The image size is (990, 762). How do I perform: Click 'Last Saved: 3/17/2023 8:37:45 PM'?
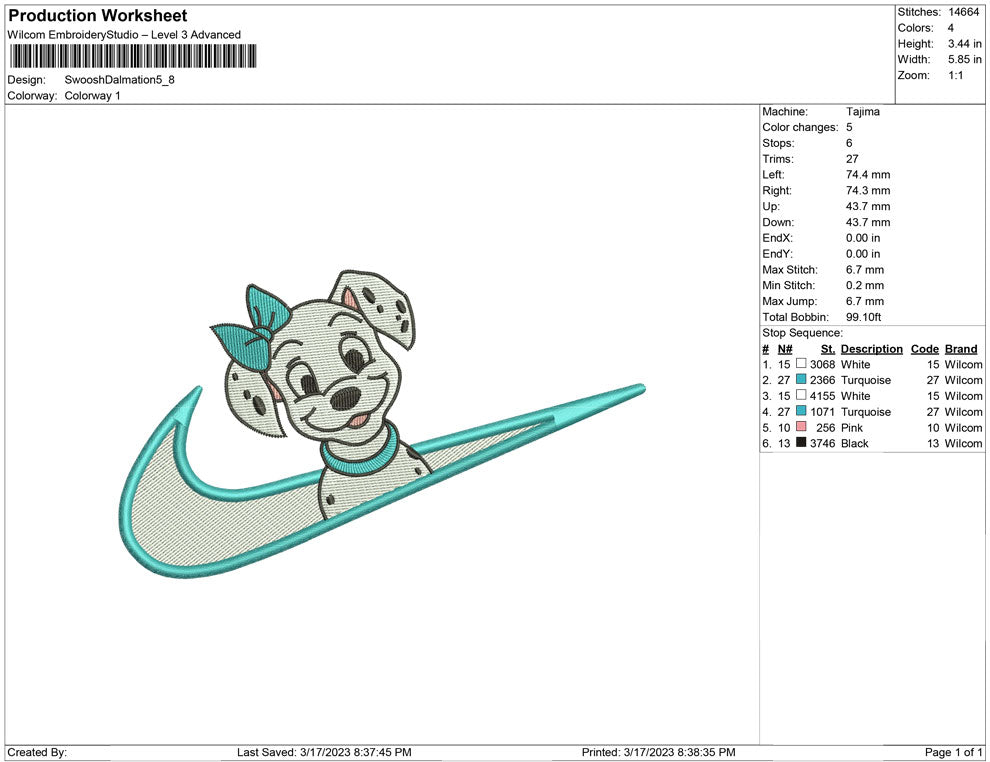[324, 752]
